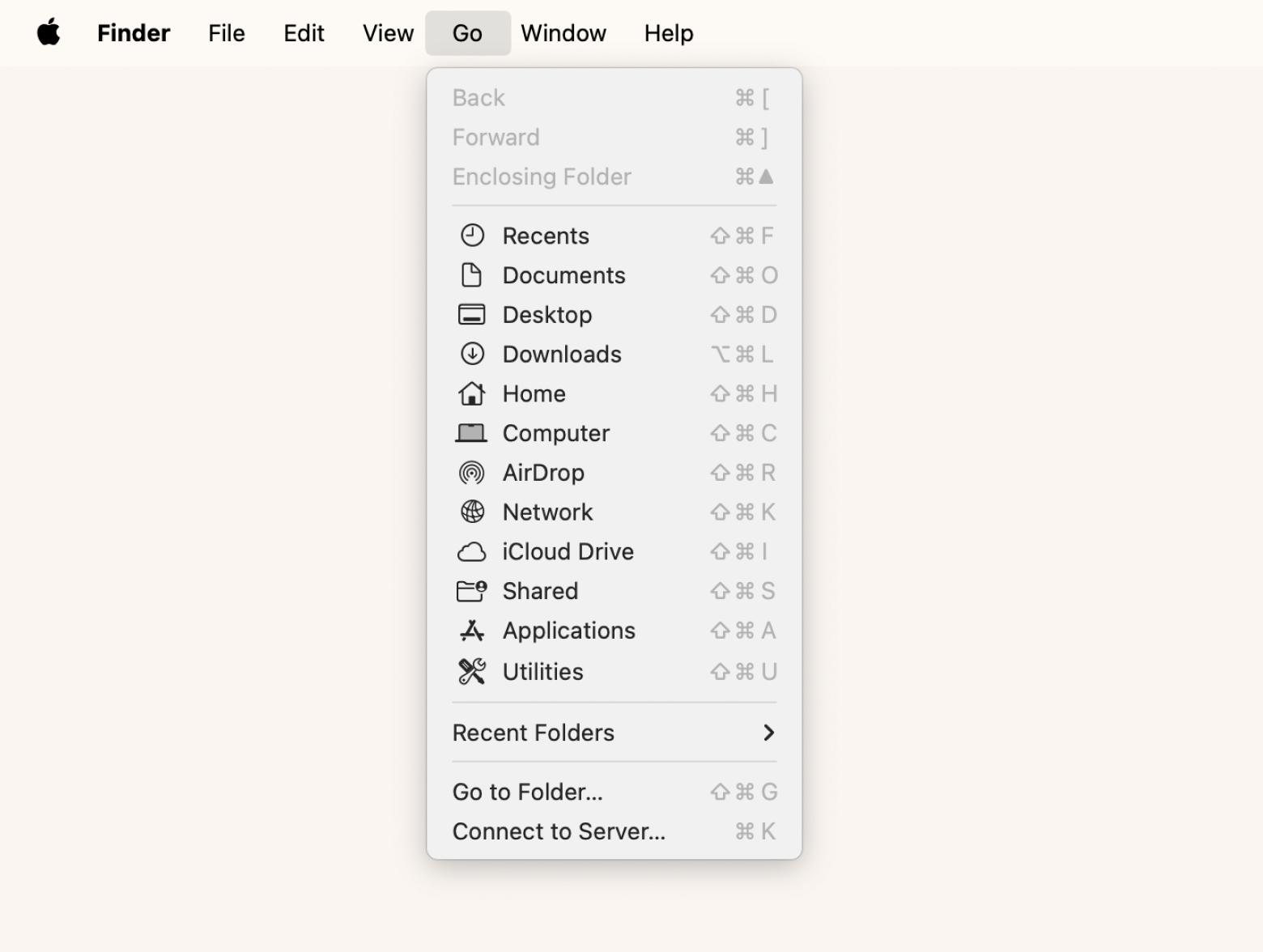Click the ⌥⌘L shortcut for Downloads
Viewport: 1263px width, 952px height.
pos(742,354)
